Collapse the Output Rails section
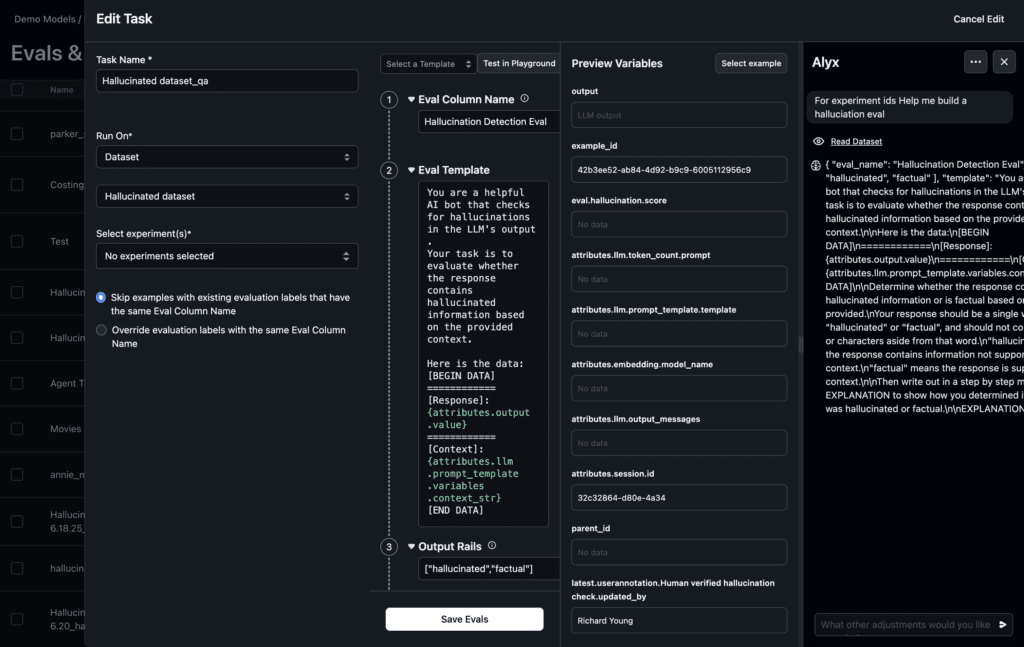This screenshot has height=647, width=1024. 411,546
